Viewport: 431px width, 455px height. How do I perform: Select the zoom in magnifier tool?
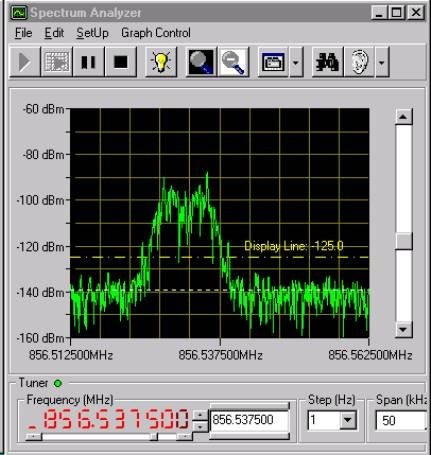[x=201, y=62]
